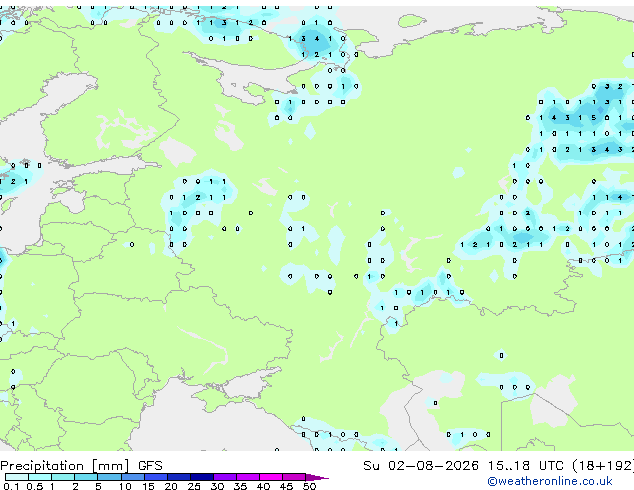Click the "30" legend scale label
634x490 pixels.
click(217, 486)
